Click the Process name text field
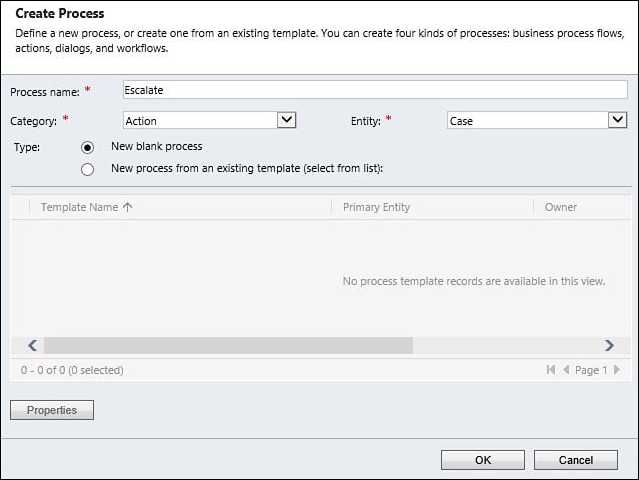This screenshot has width=639, height=480. click(374, 90)
